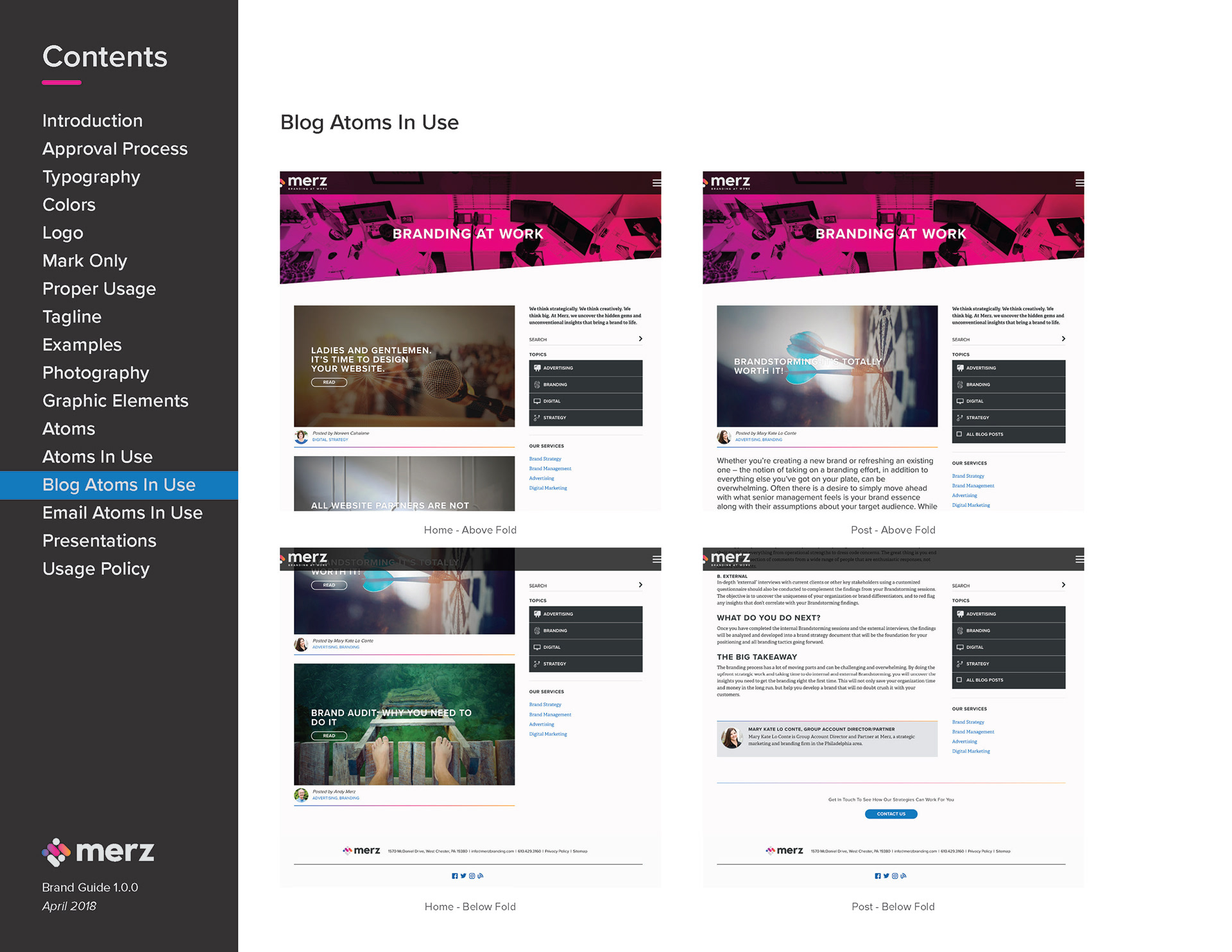Open hamburger menu in Home Above Fold mockup
This screenshot has height=952, width=1232.
(x=656, y=183)
